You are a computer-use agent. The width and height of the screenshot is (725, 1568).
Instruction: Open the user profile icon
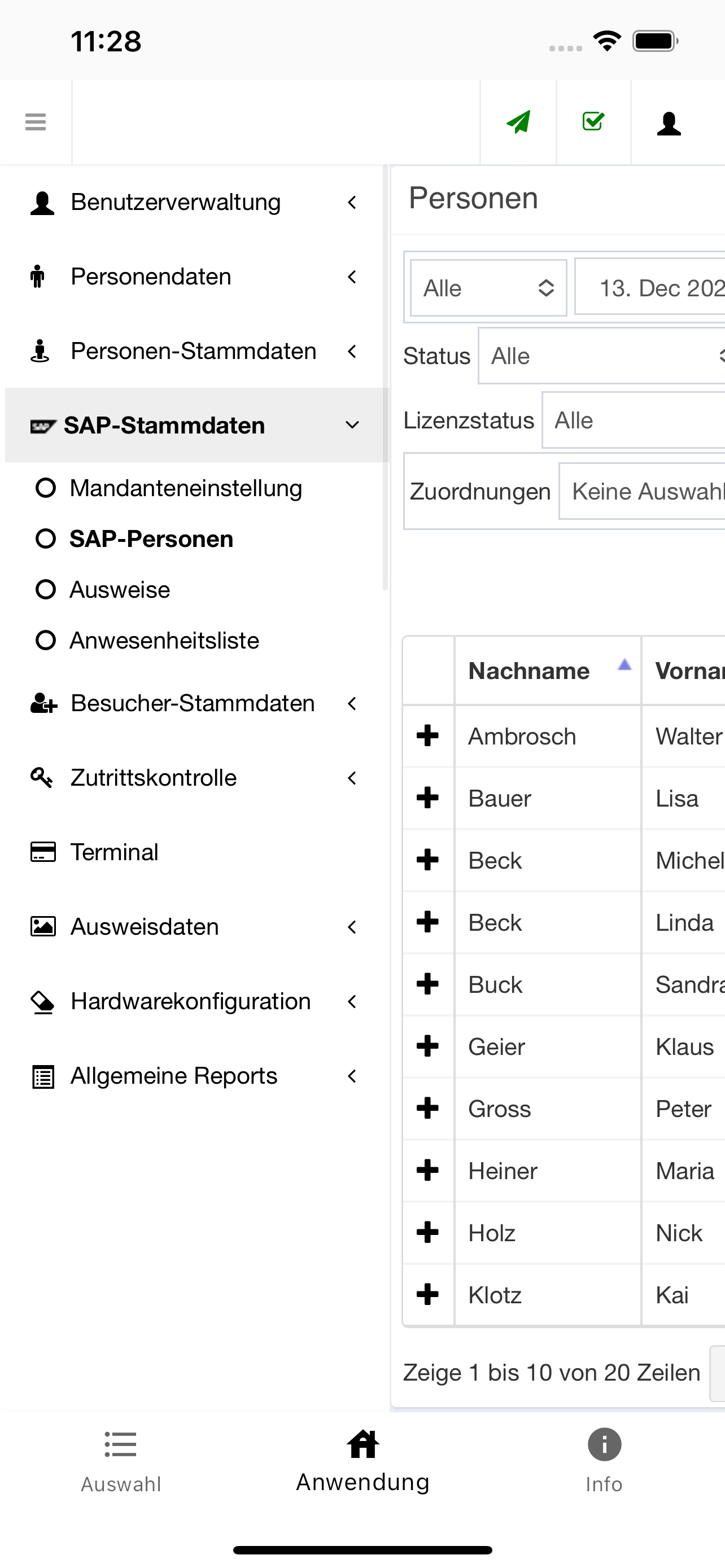click(669, 123)
